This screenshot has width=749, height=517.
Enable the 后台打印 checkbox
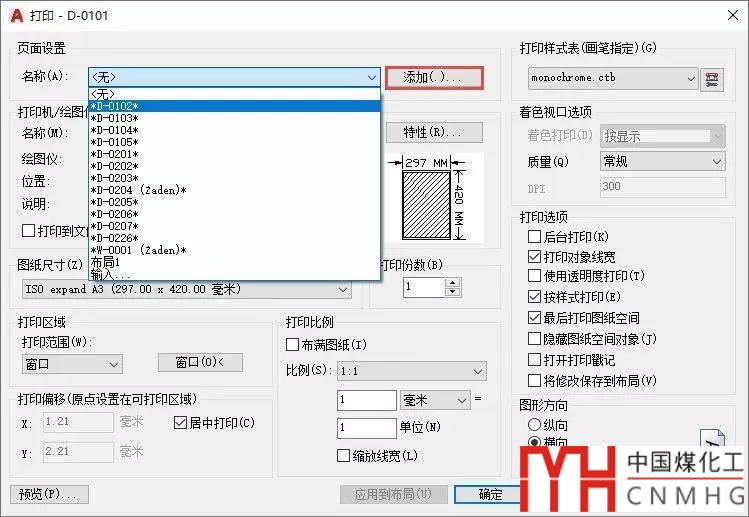[535, 237]
